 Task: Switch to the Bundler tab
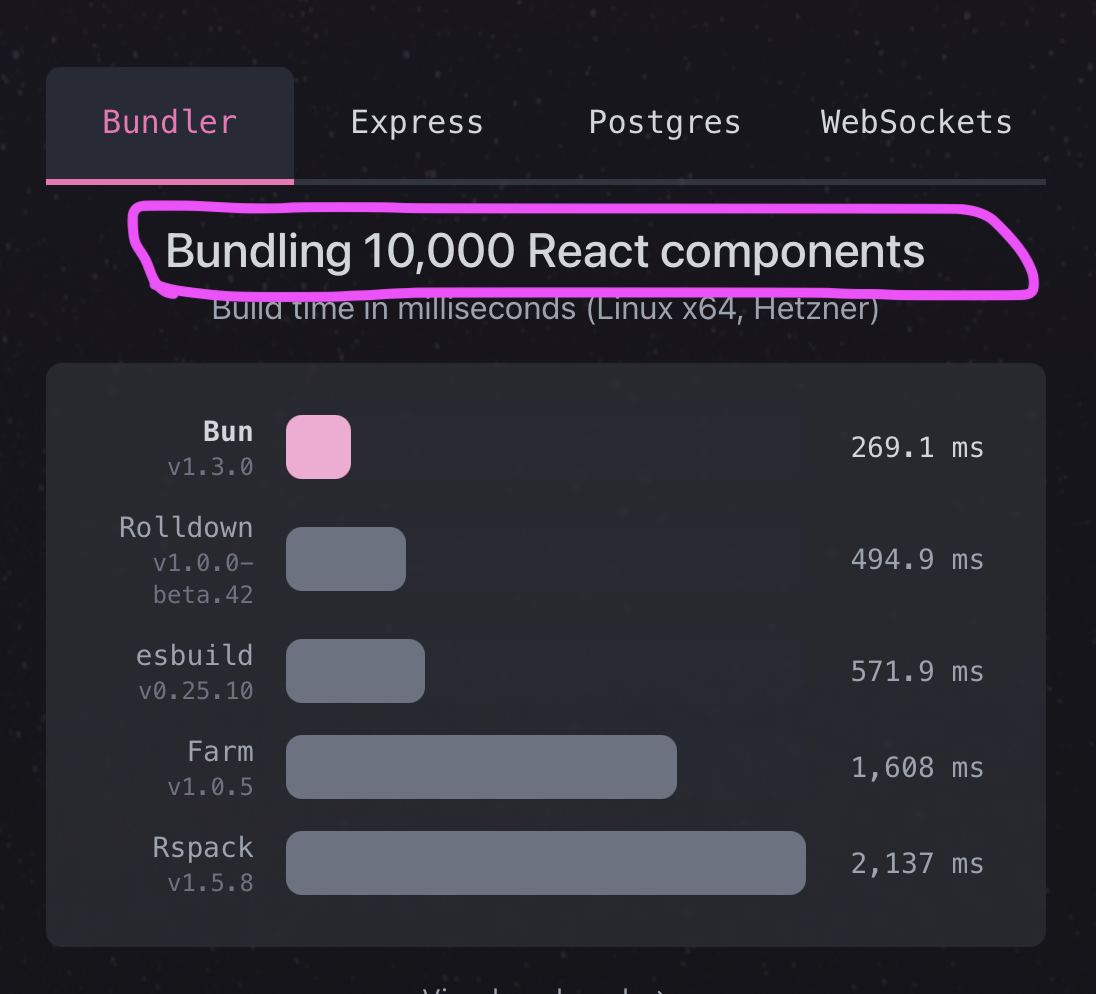click(170, 123)
